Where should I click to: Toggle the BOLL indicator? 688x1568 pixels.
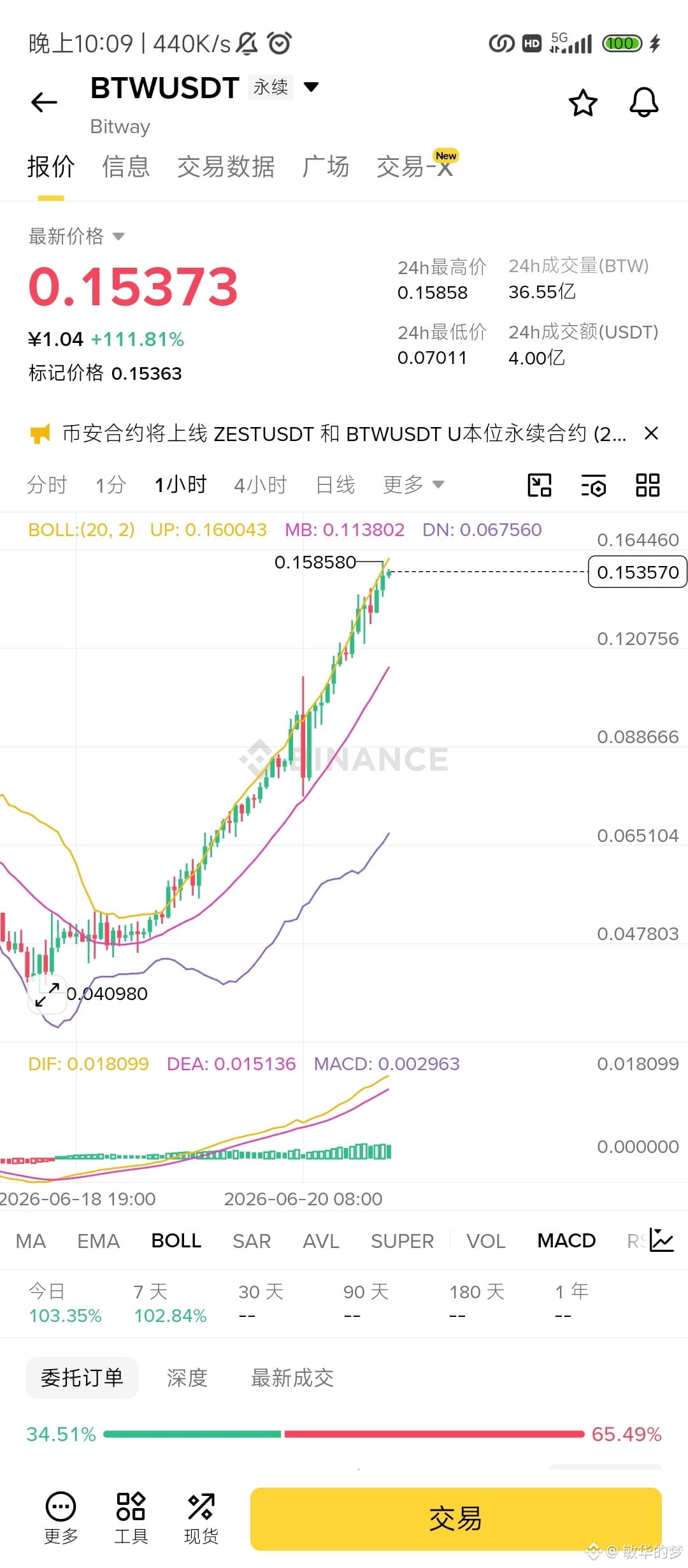[176, 1240]
